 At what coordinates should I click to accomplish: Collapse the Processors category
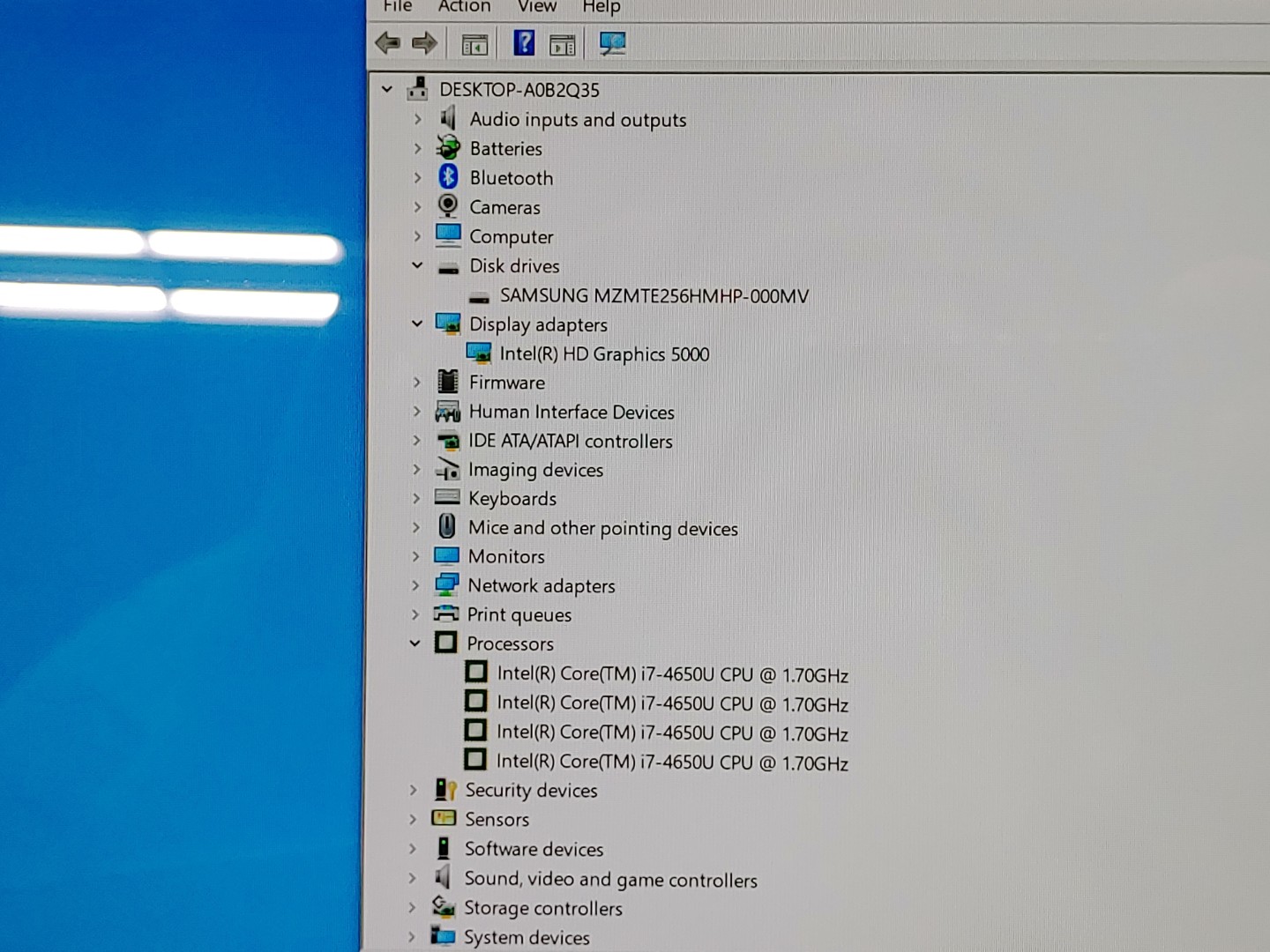pos(415,643)
